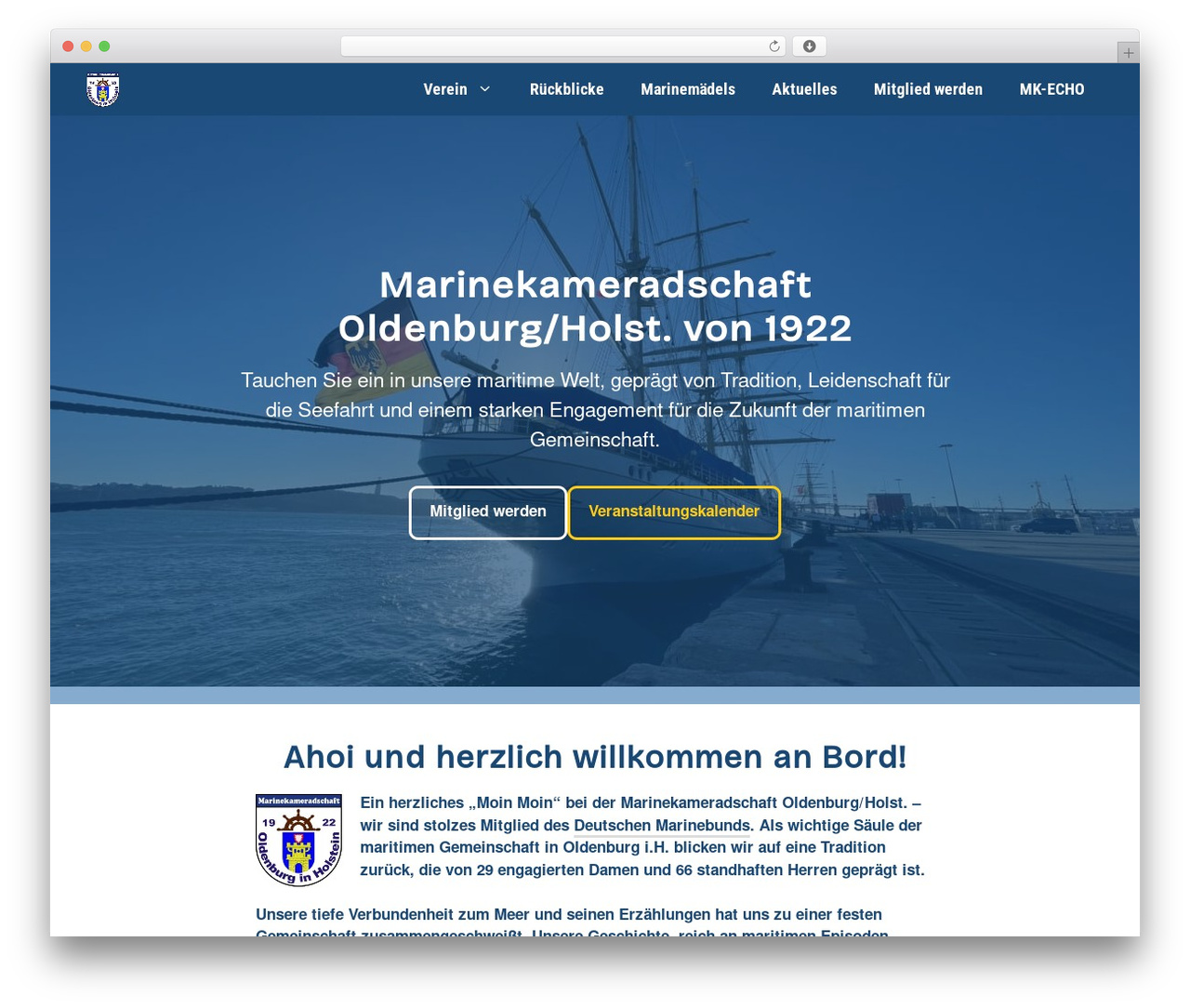This screenshot has height=1008, width=1190.
Task: Close the browser window with red button
Action: click(68, 46)
